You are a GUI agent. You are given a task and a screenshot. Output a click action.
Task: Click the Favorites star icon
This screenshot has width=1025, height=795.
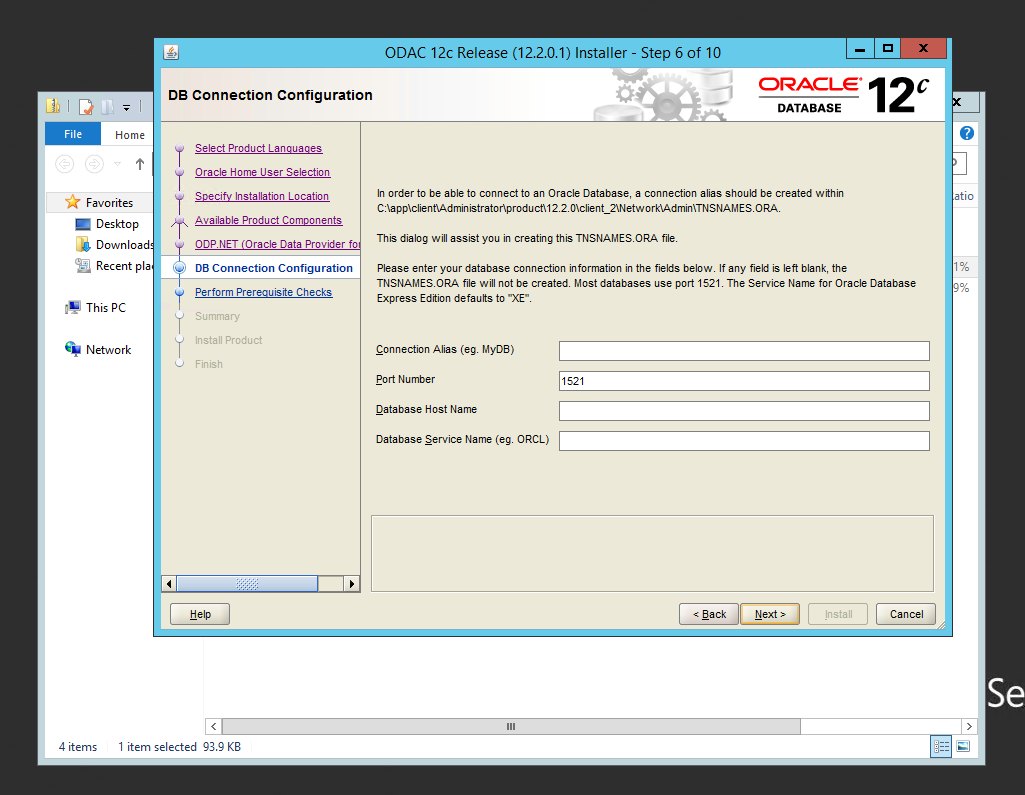pos(73,202)
